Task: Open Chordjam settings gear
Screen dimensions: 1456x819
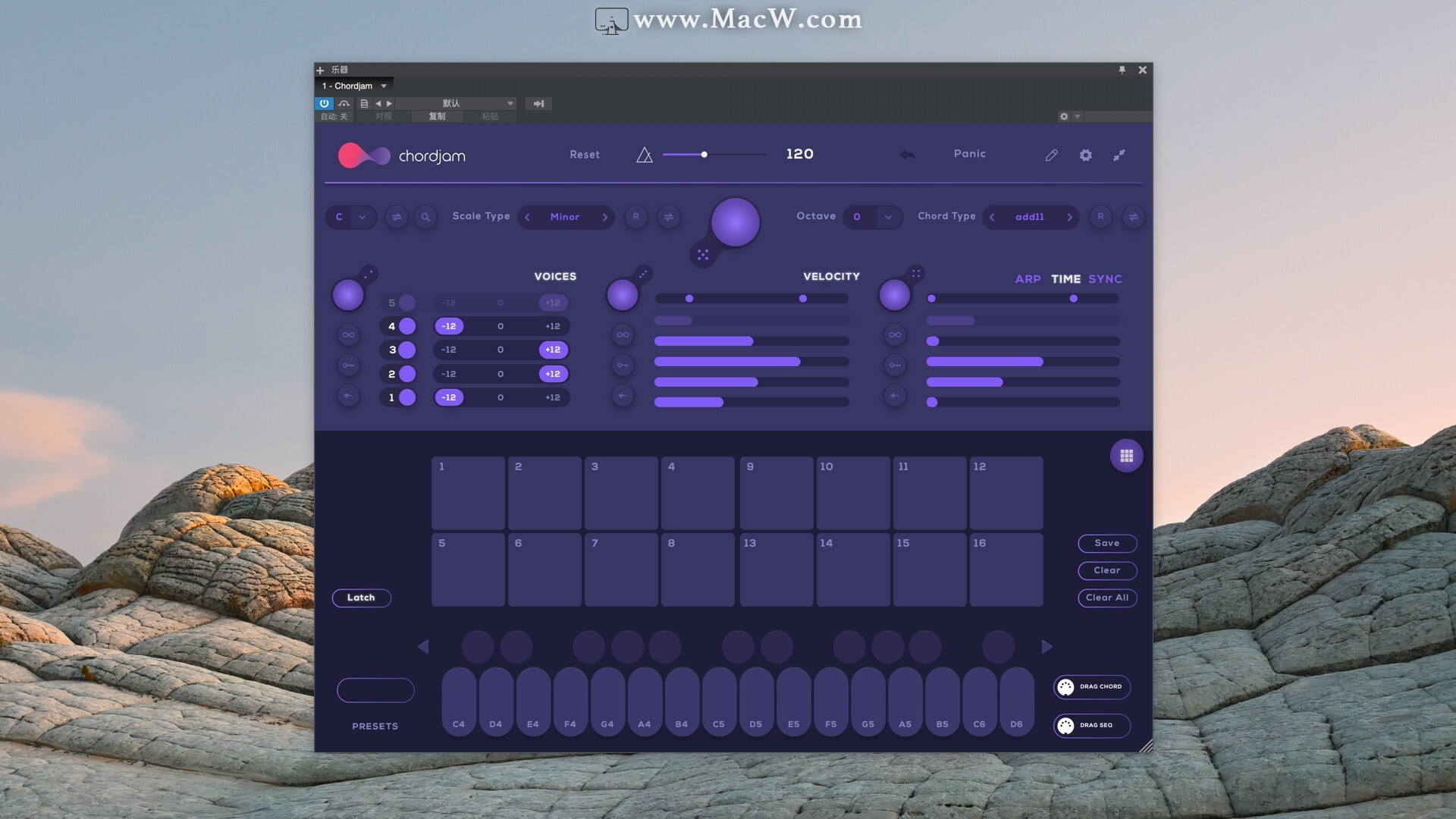Action: coord(1086,155)
